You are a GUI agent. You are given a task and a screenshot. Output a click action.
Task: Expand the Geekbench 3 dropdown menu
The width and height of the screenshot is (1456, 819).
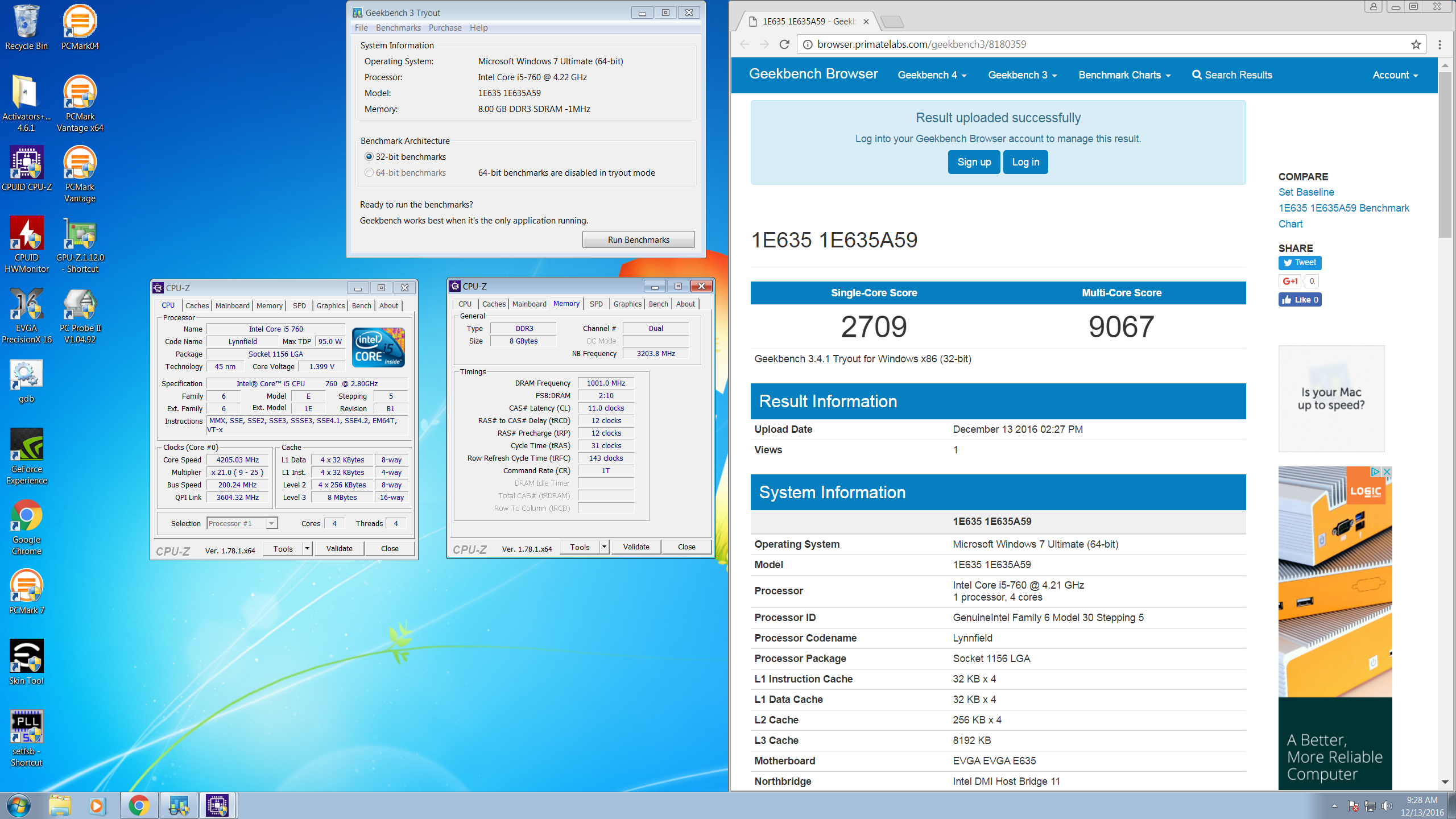pyautogui.click(x=1023, y=75)
